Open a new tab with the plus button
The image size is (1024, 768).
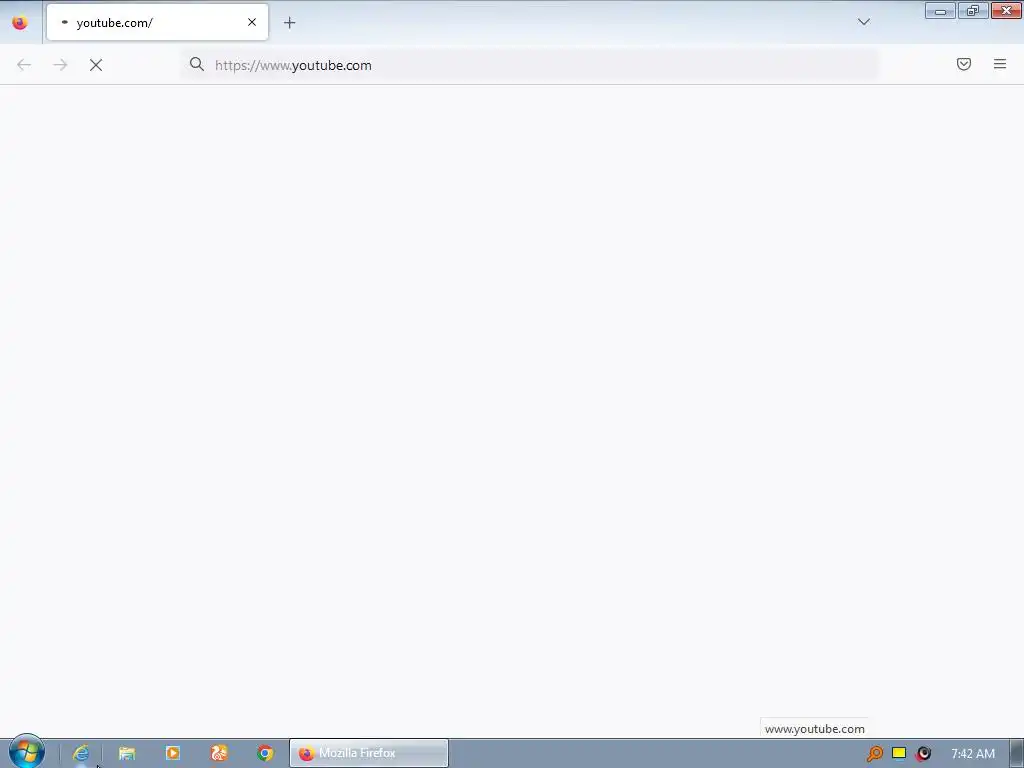pos(289,23)
